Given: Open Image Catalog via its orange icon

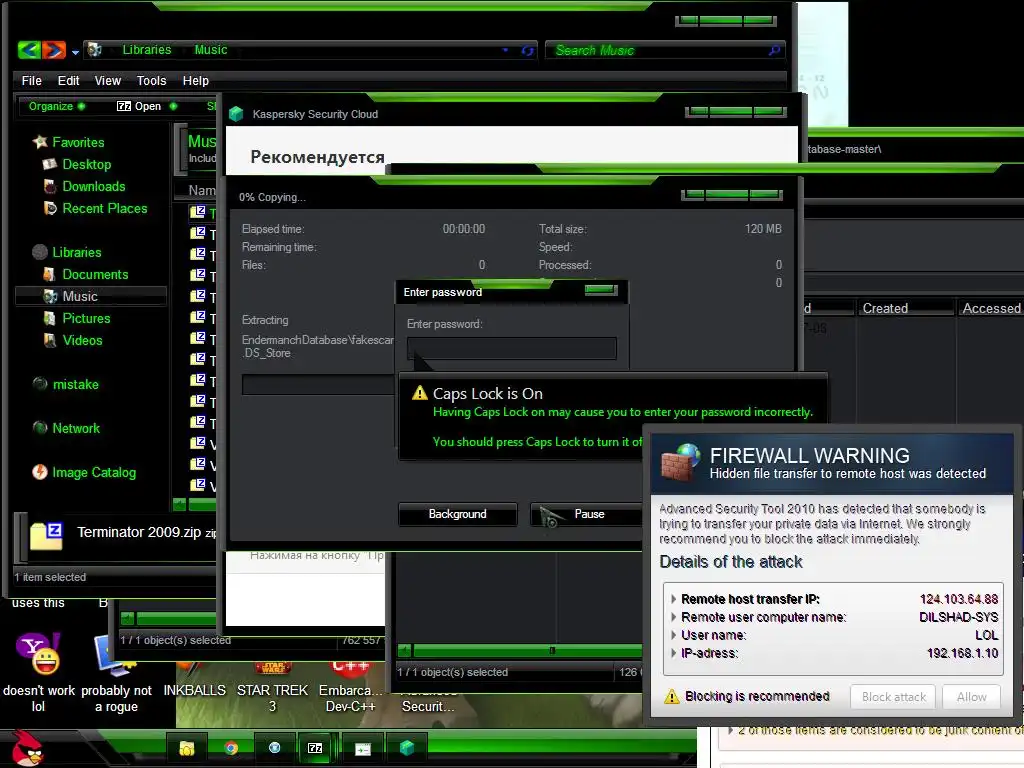Looking at the screenshot, I should (40, 472).
